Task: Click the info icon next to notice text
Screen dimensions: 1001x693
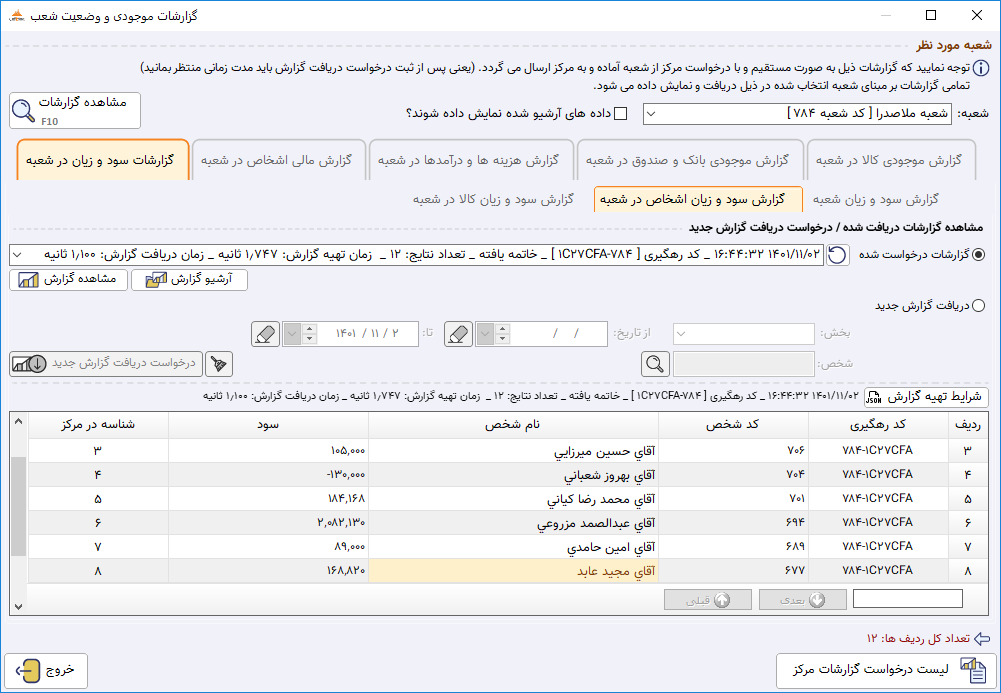Action: point(981,68)
